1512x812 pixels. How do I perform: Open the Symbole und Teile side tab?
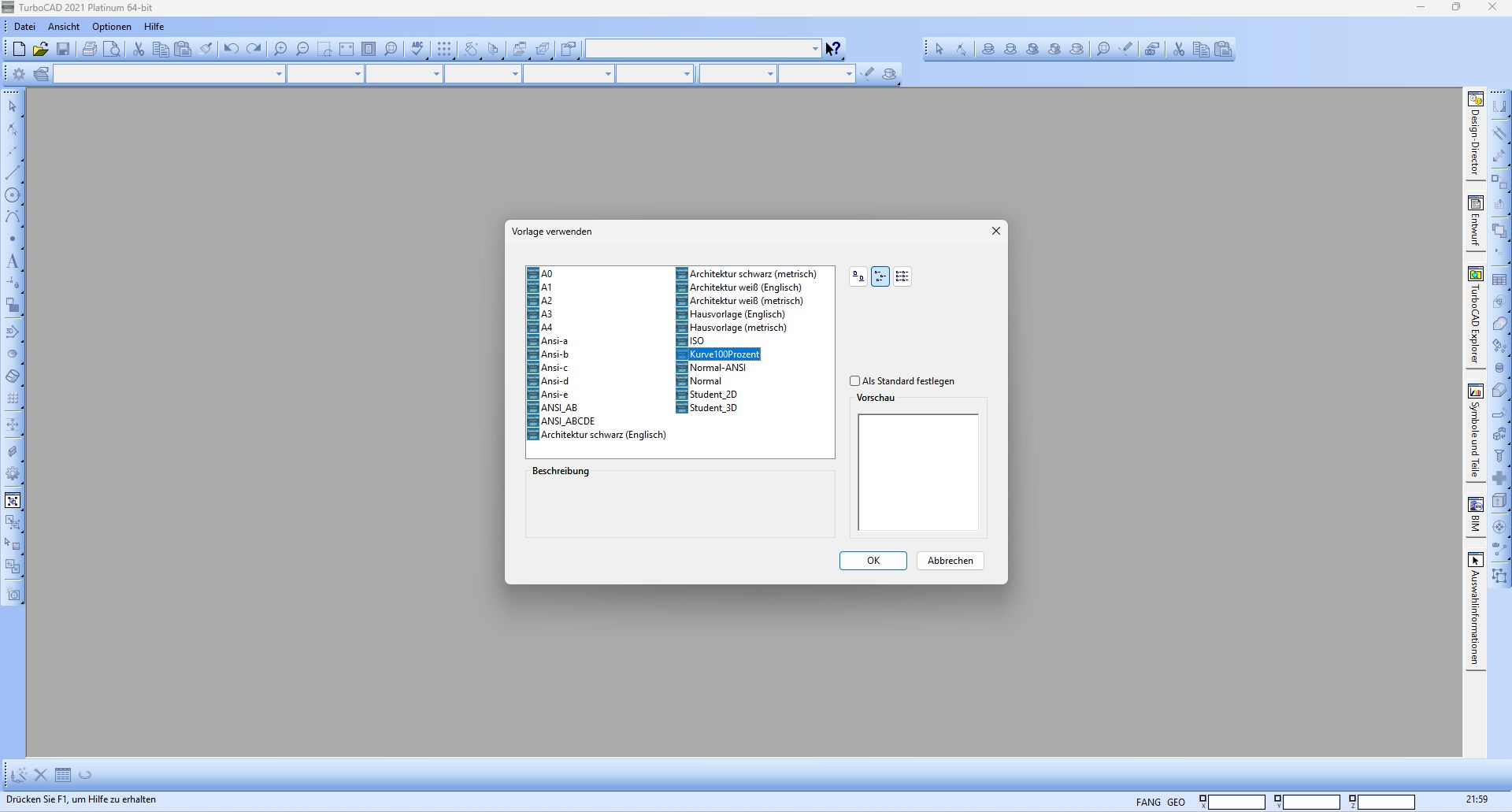(x=1475, y=431)
